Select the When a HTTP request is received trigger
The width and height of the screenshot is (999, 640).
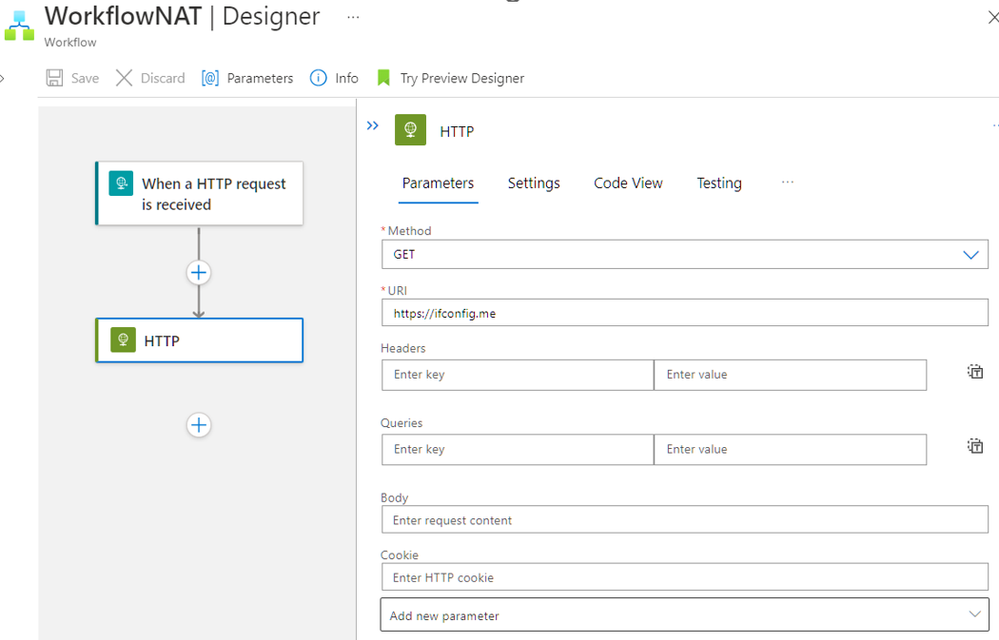[199, 193]
